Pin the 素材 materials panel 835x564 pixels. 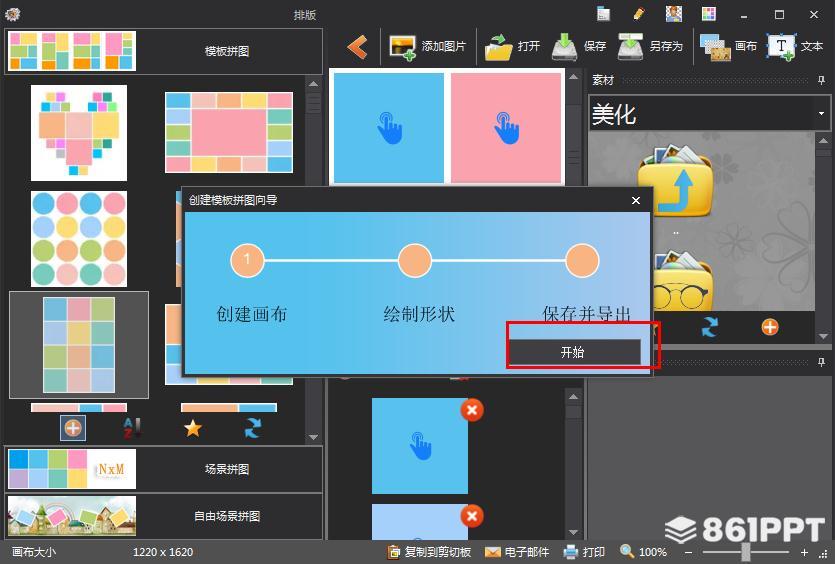(822, 80)
